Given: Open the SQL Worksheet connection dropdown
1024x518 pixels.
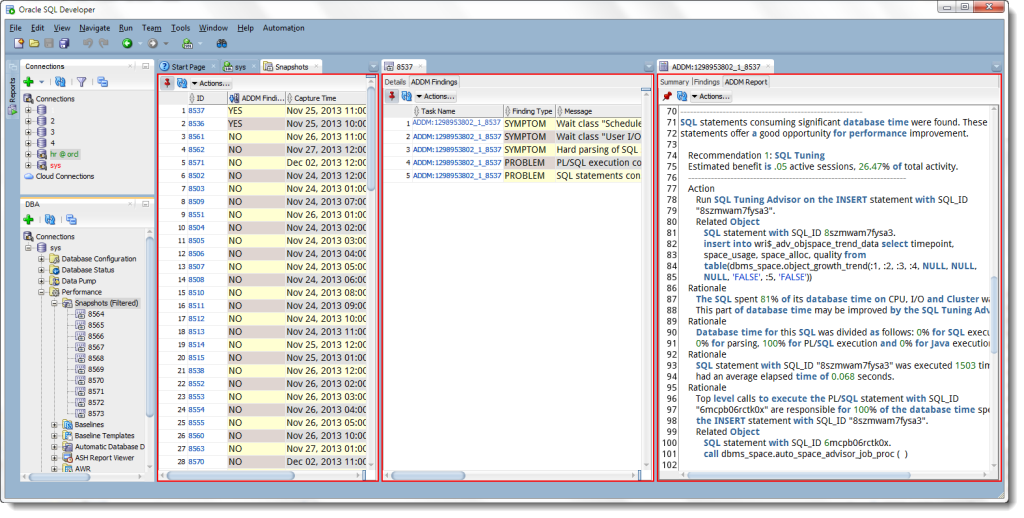Looking at the screenshot, I should [x=199, y=44].
